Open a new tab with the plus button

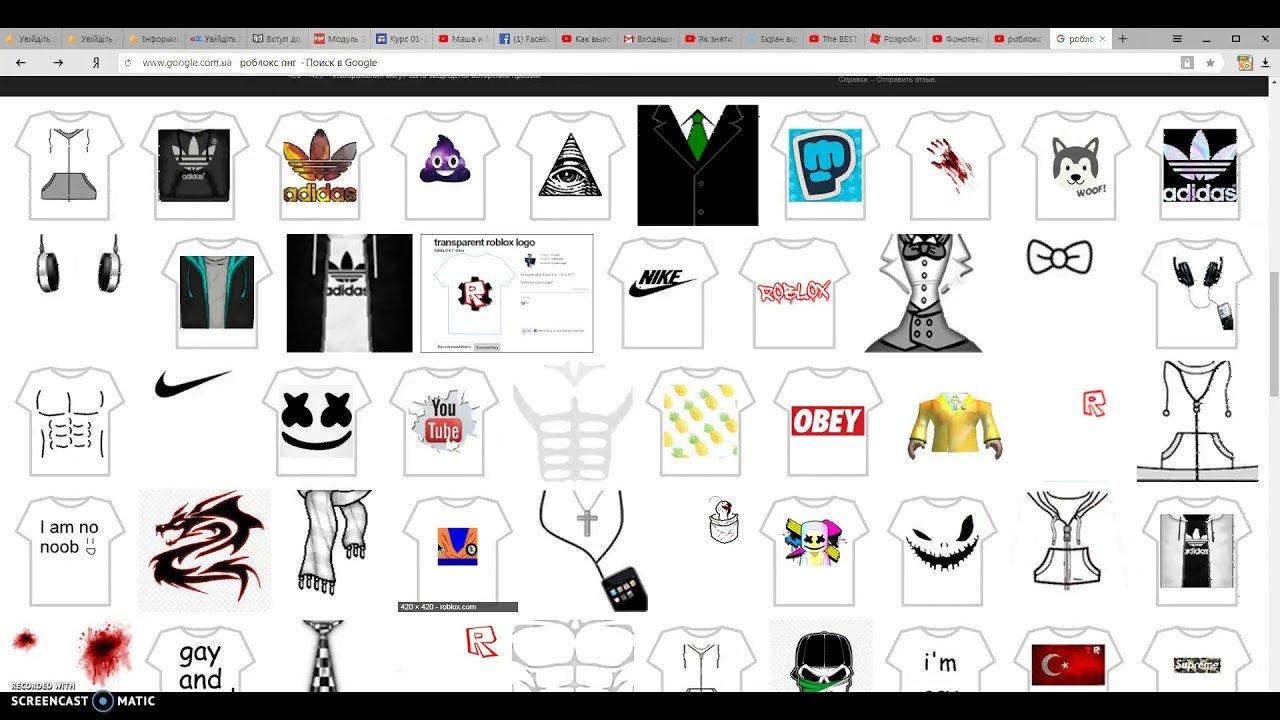click(1122, 39)
